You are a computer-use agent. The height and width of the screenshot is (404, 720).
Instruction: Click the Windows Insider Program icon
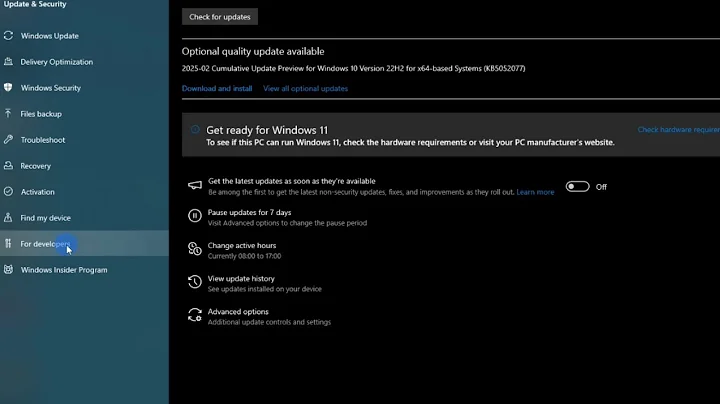pos(8,269)
